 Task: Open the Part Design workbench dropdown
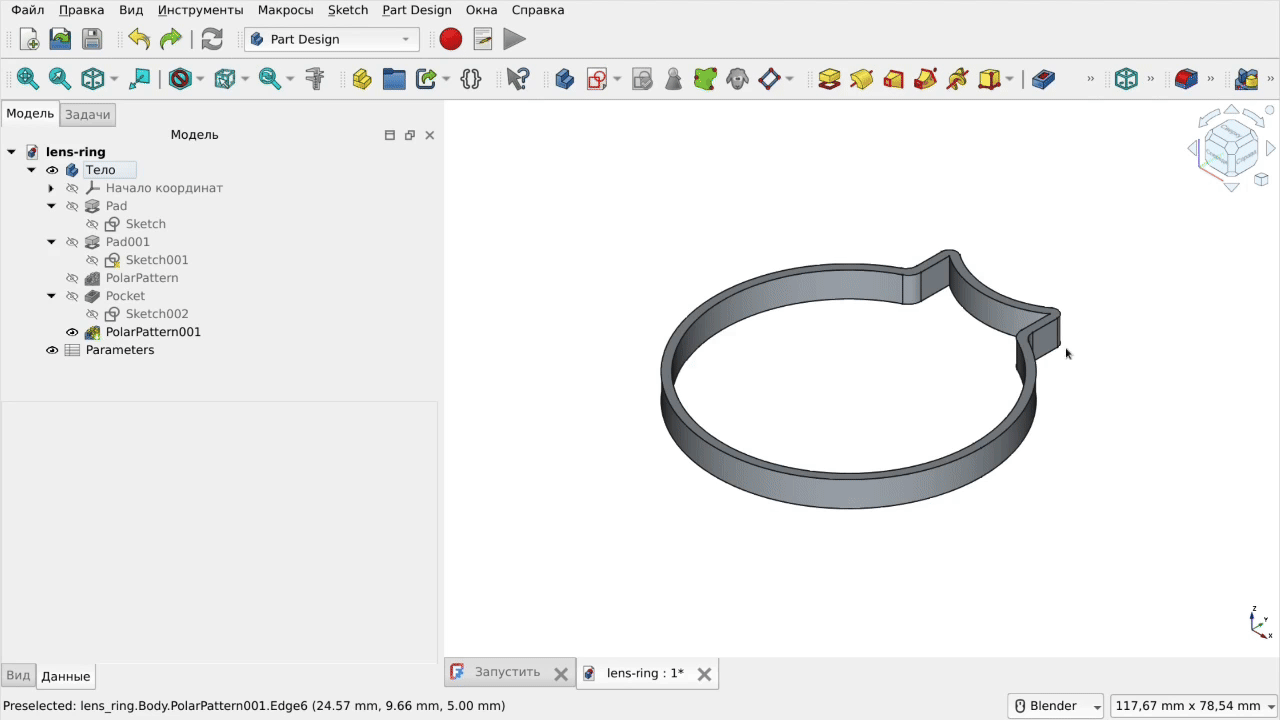(332, 39)
